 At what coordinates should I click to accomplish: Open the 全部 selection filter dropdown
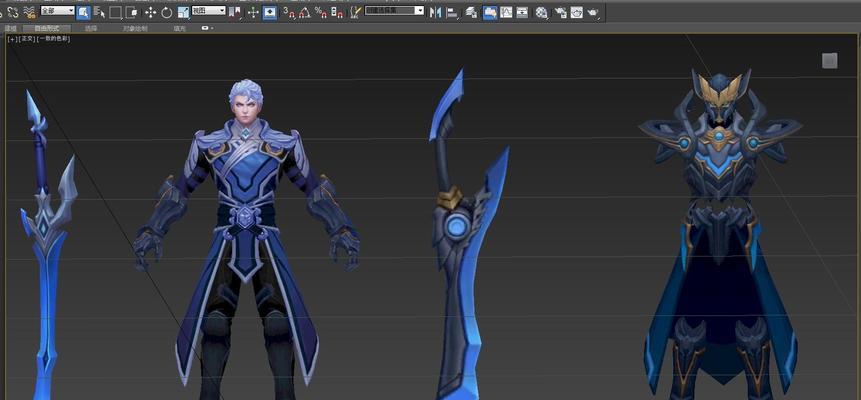[x=58, y=10]
